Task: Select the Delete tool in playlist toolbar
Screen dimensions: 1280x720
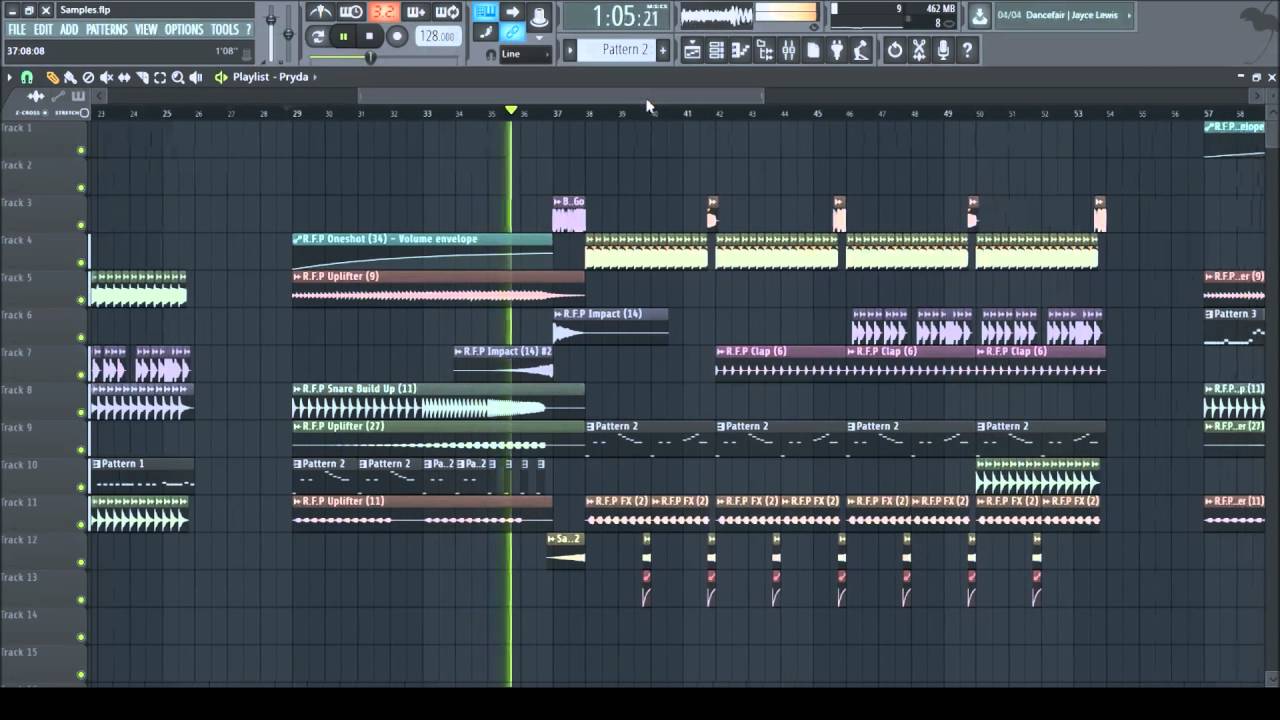Action: [88, 77]
